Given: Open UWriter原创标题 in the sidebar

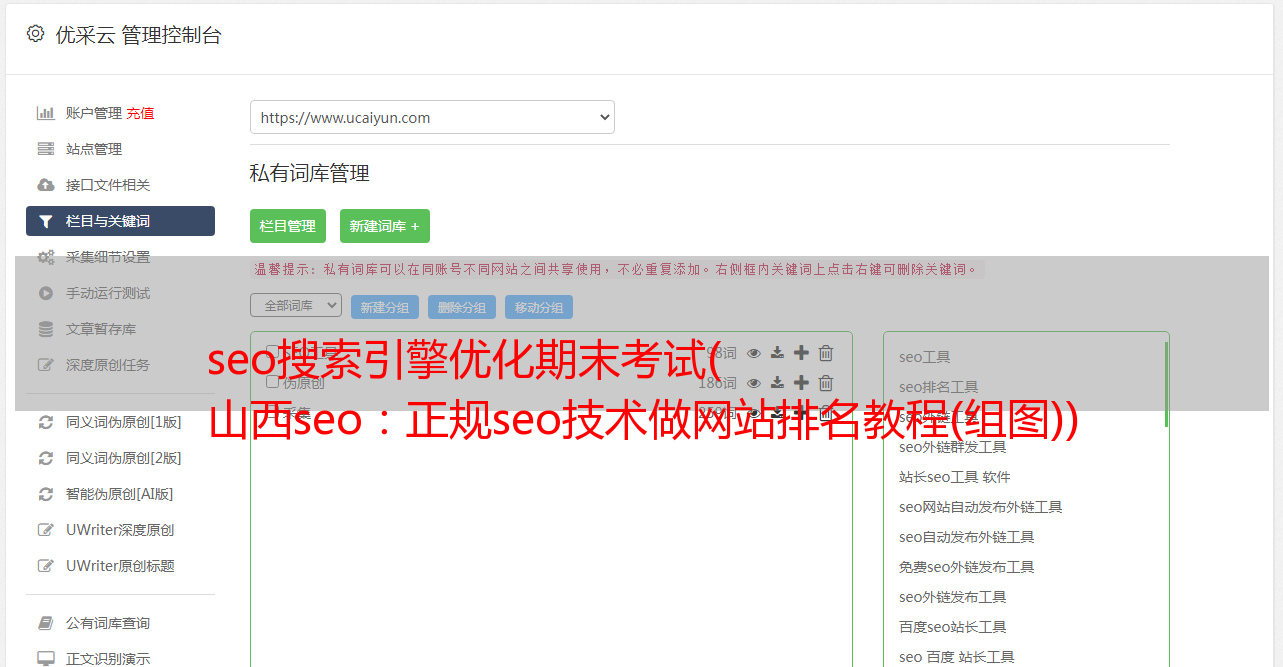Looking at the screenshot, I should coord(120,566).
